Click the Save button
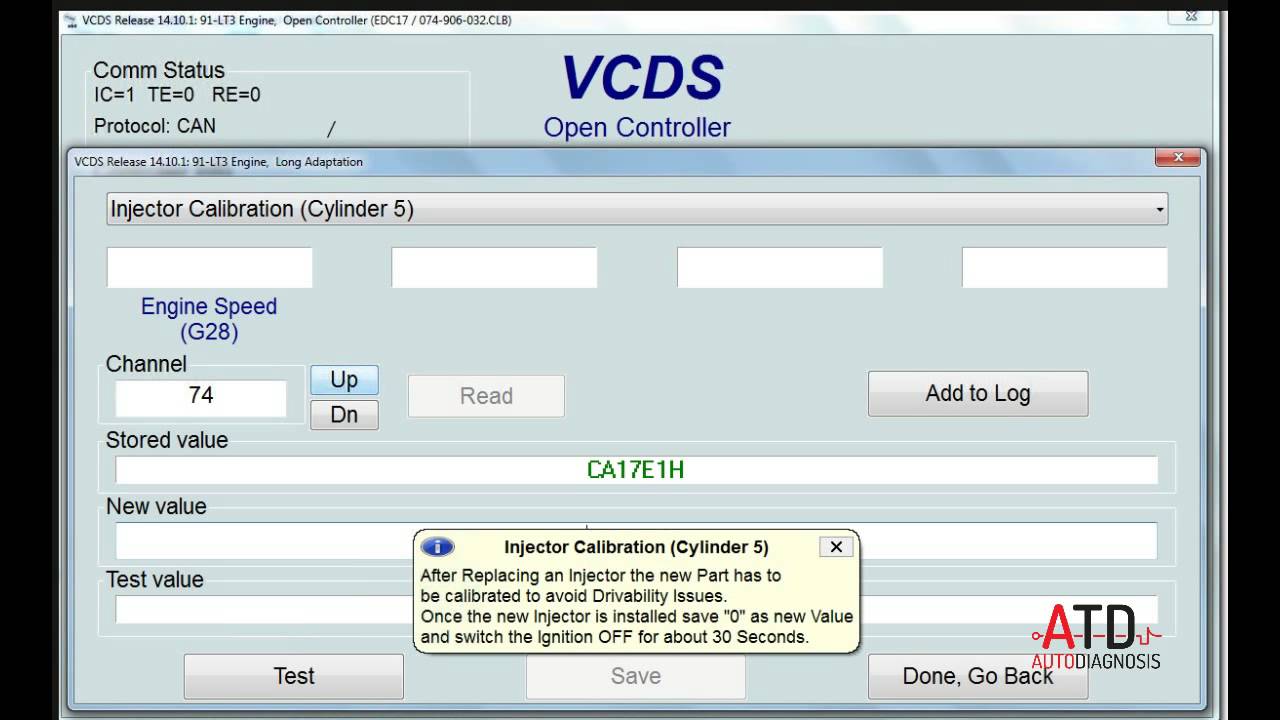The height and width of the screenshot is (720, 1280). point(636,677)
